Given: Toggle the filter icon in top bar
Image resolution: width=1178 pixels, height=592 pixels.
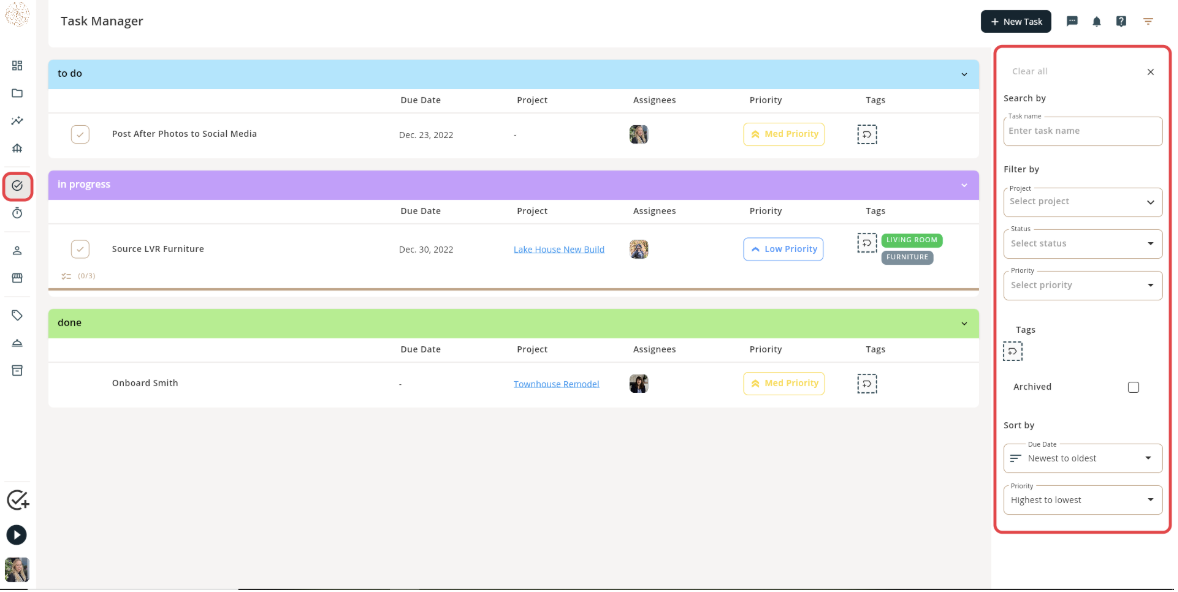Looking at the screenshot, I should (x=1148, y=22).
